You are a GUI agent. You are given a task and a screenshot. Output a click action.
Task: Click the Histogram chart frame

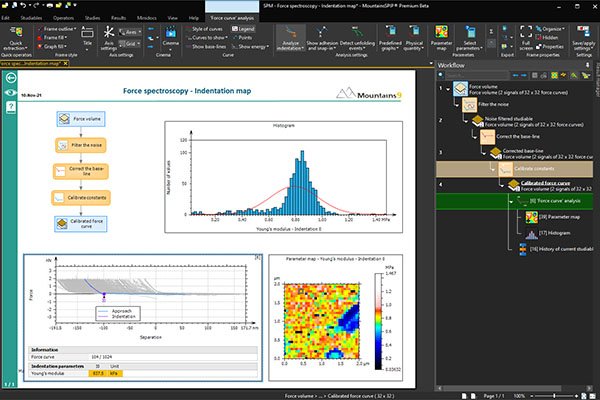point(284,177)
